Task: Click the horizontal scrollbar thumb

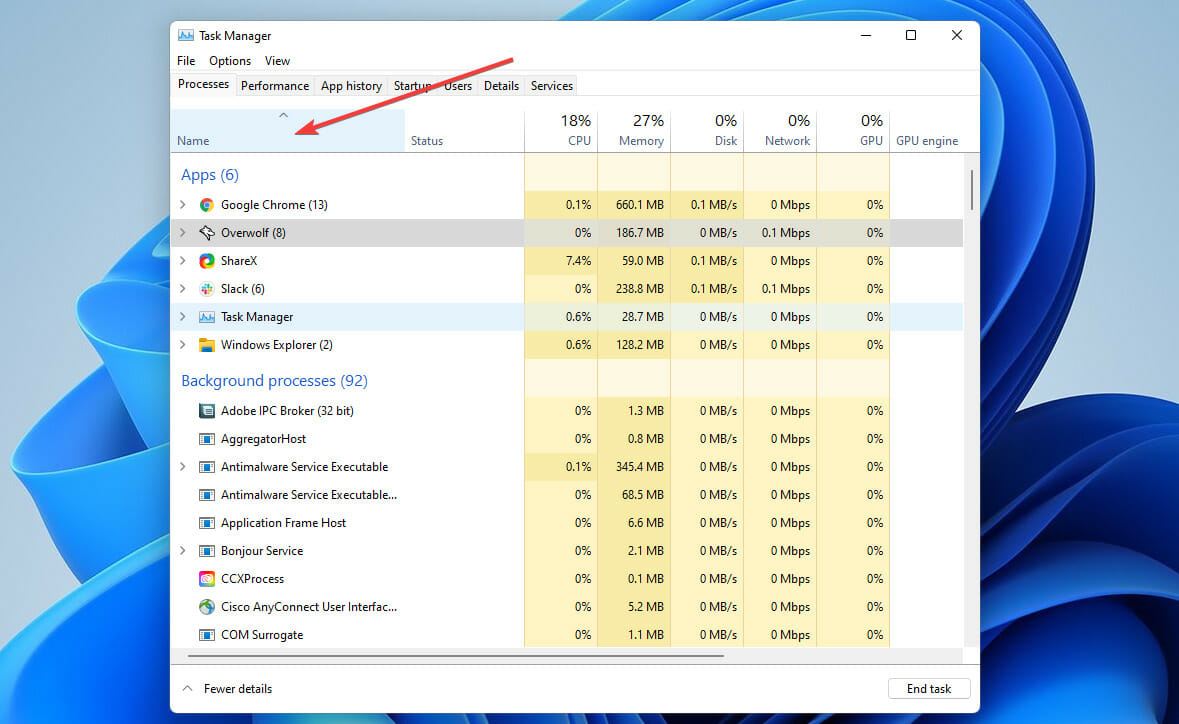Action: pos(456,656)
